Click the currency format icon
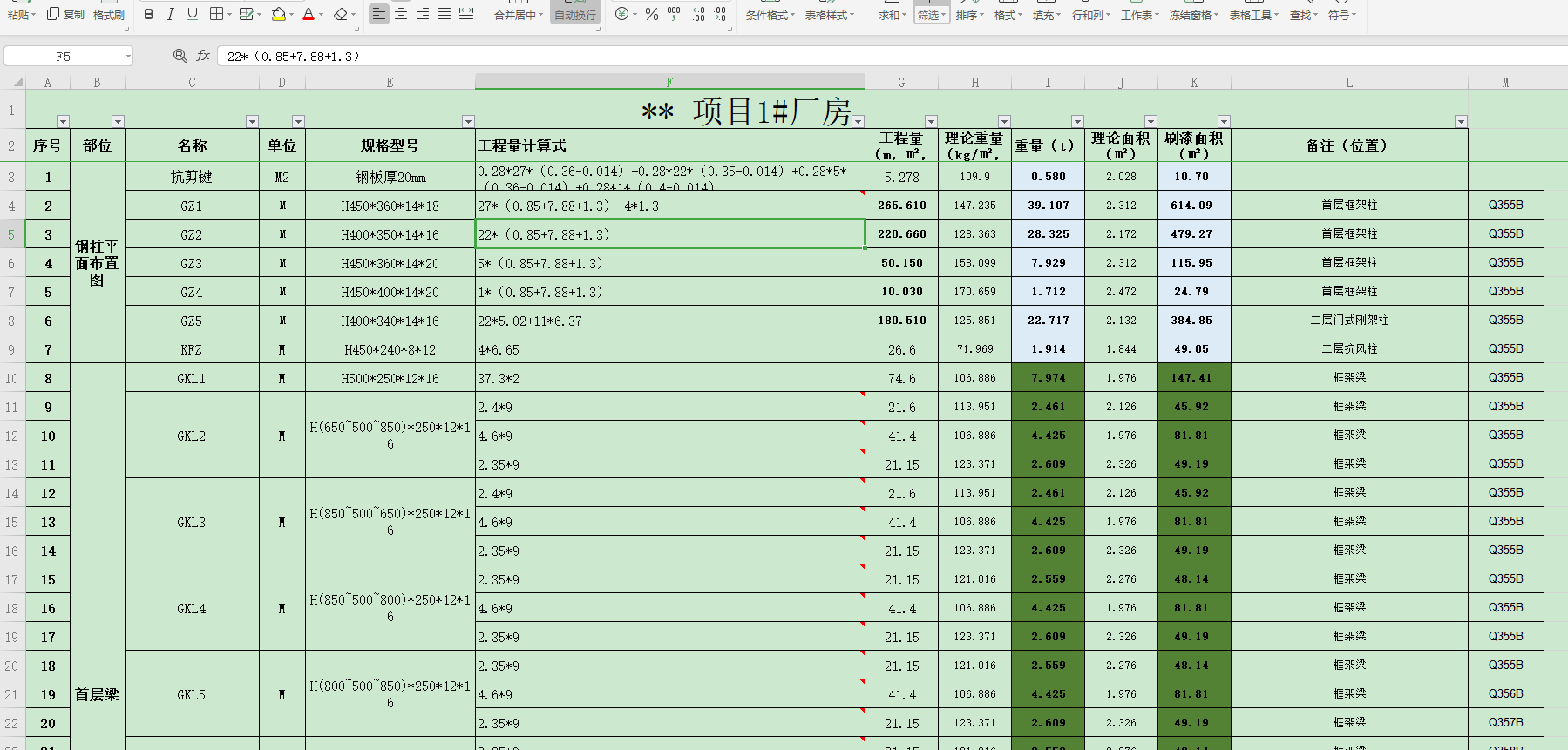 [621, 14]
